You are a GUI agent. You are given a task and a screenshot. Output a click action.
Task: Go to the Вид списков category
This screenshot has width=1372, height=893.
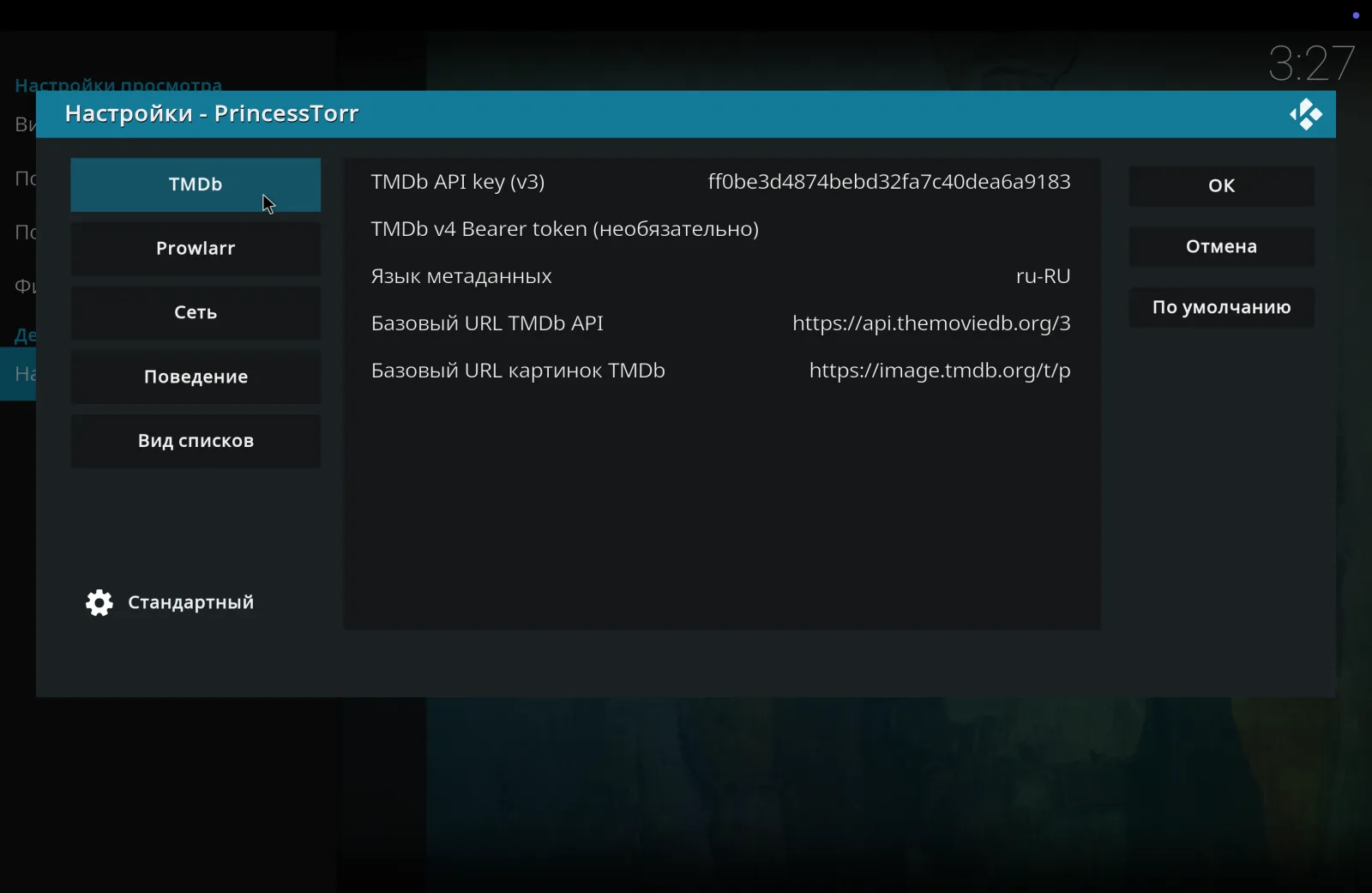[196, 442]
